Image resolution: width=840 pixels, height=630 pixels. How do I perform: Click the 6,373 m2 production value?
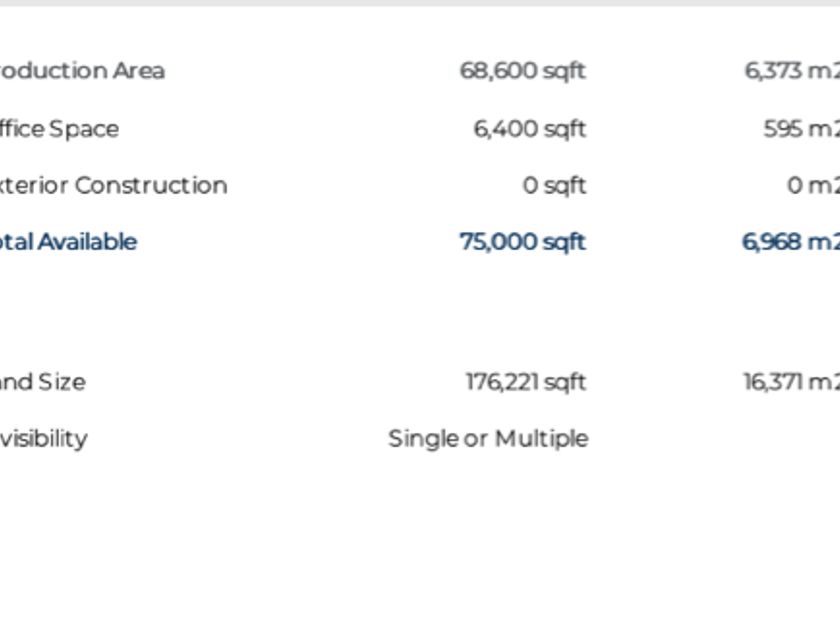click(792, 71)
